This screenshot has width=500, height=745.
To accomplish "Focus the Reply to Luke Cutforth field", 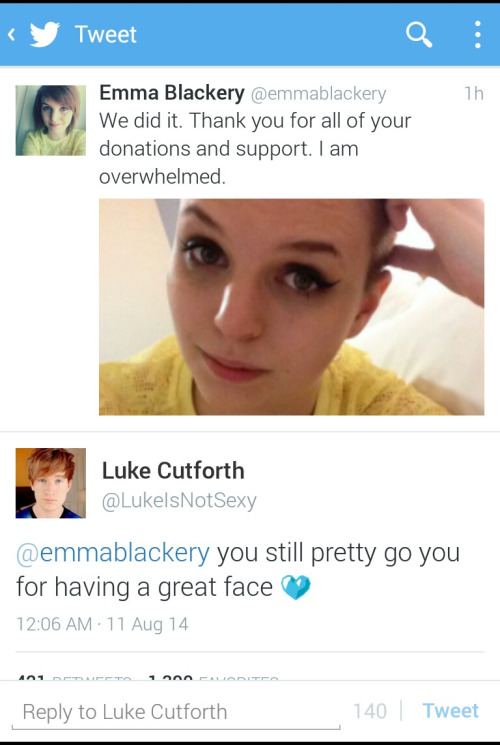I will [x=176, y=712].
